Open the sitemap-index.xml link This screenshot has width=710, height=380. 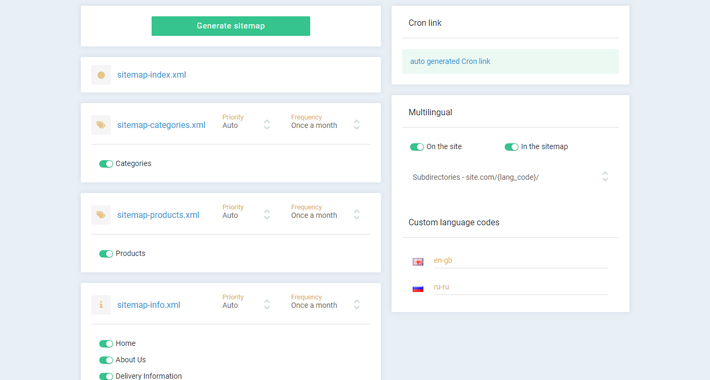[x=151, y=75]
